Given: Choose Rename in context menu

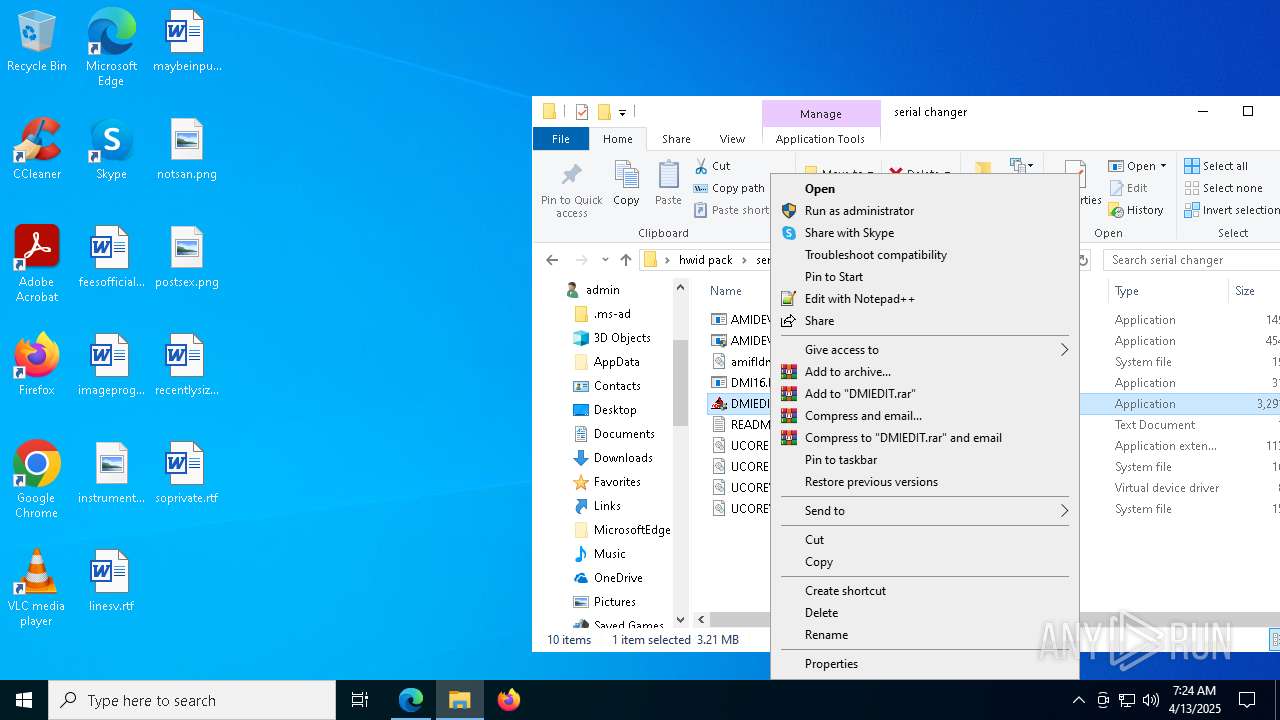Looking at the screenshot, I should click(x=924, y=635).
